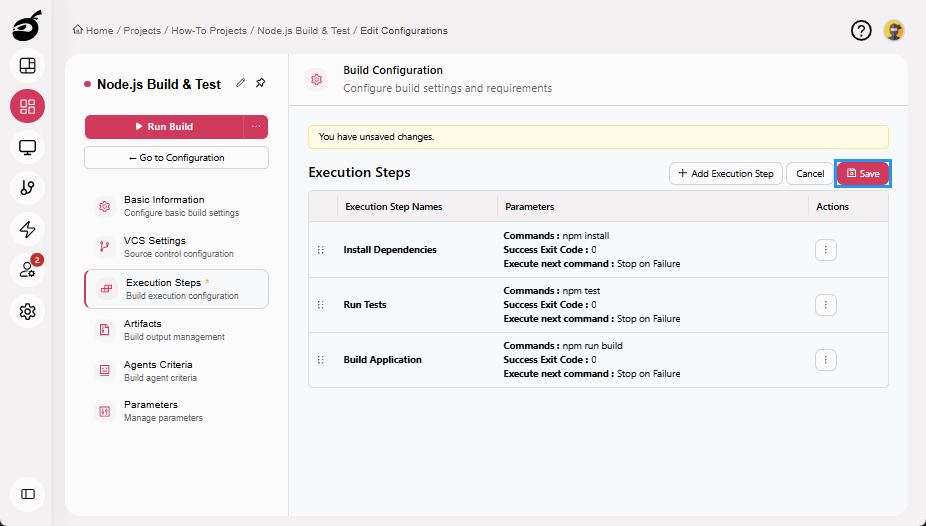This screenshot has width=926, height=526.
Task: Open the agents monitor sidebar icon
Action: [x=27, y=147]
